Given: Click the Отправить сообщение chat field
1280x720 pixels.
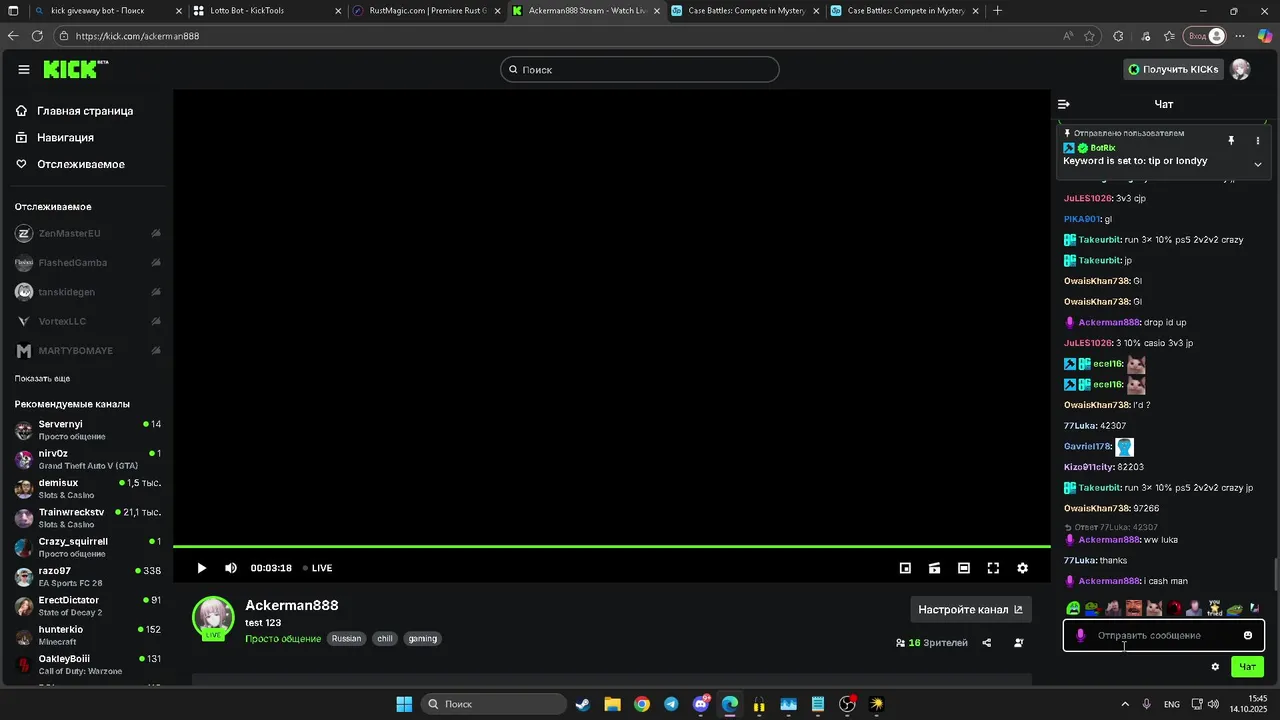Looking at the screenshot, I should point(1163,635).
